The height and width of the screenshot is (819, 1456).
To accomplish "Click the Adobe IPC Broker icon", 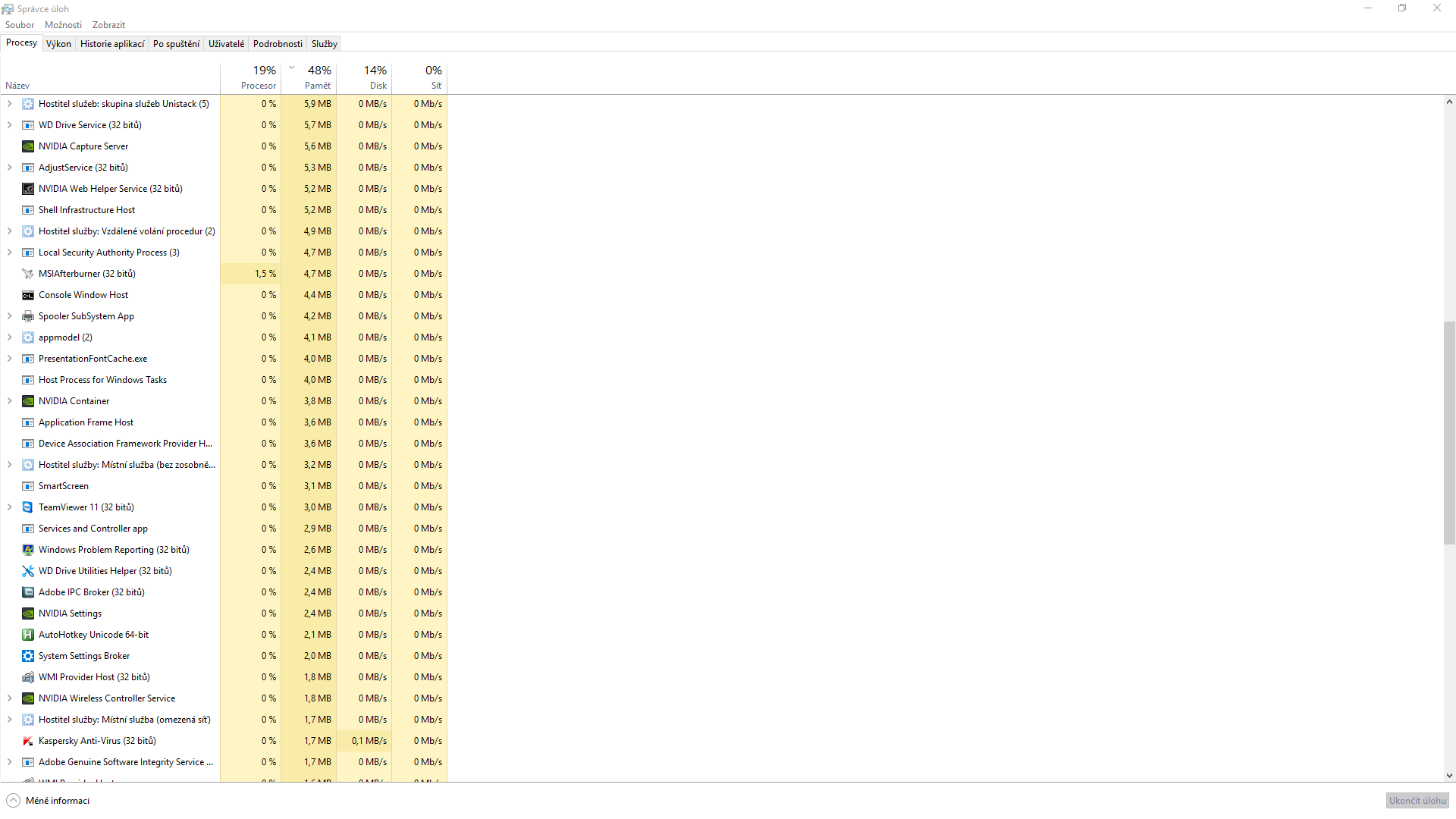I will click(x=28, y=592).
